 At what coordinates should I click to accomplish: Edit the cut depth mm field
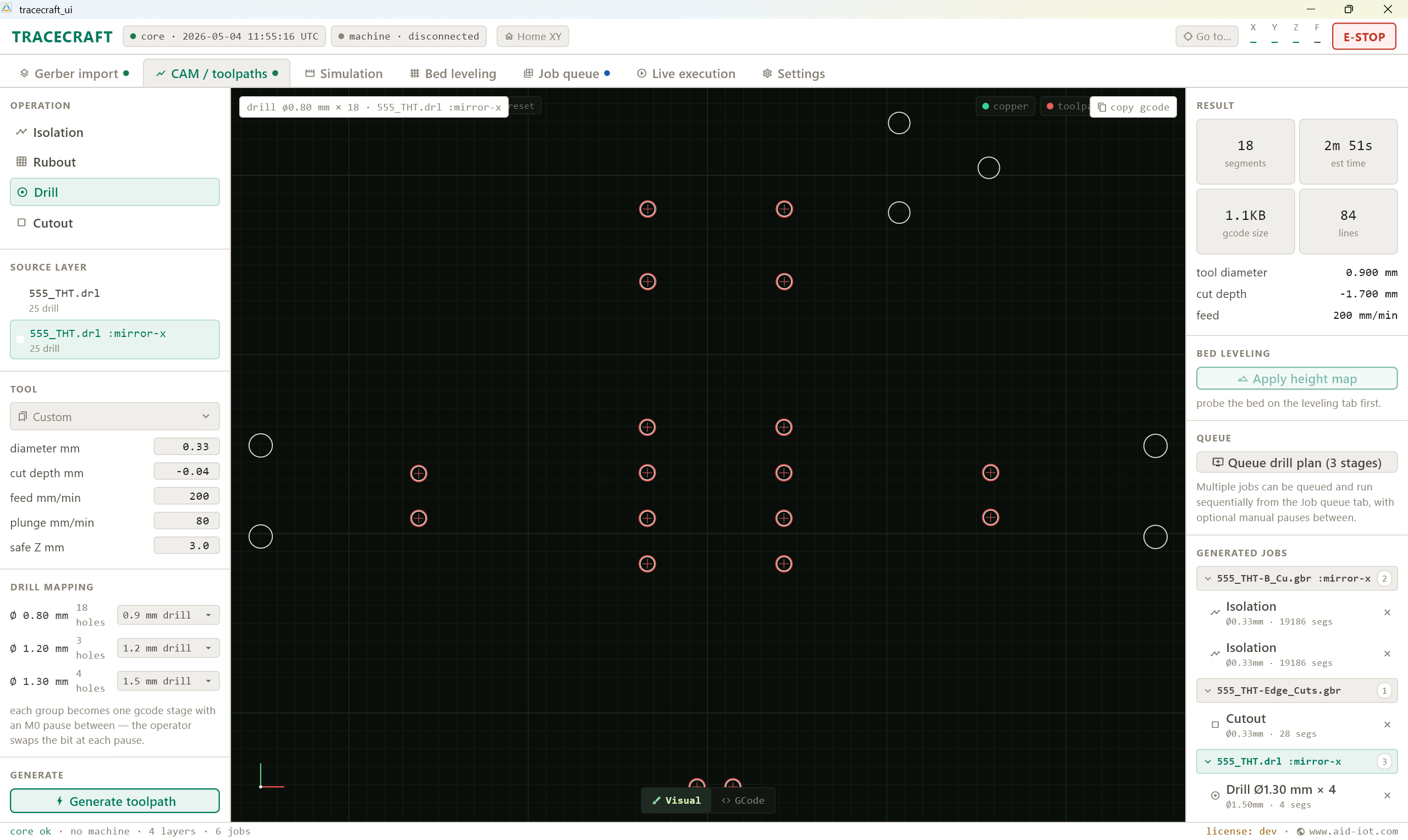click(x=186, y=471)
